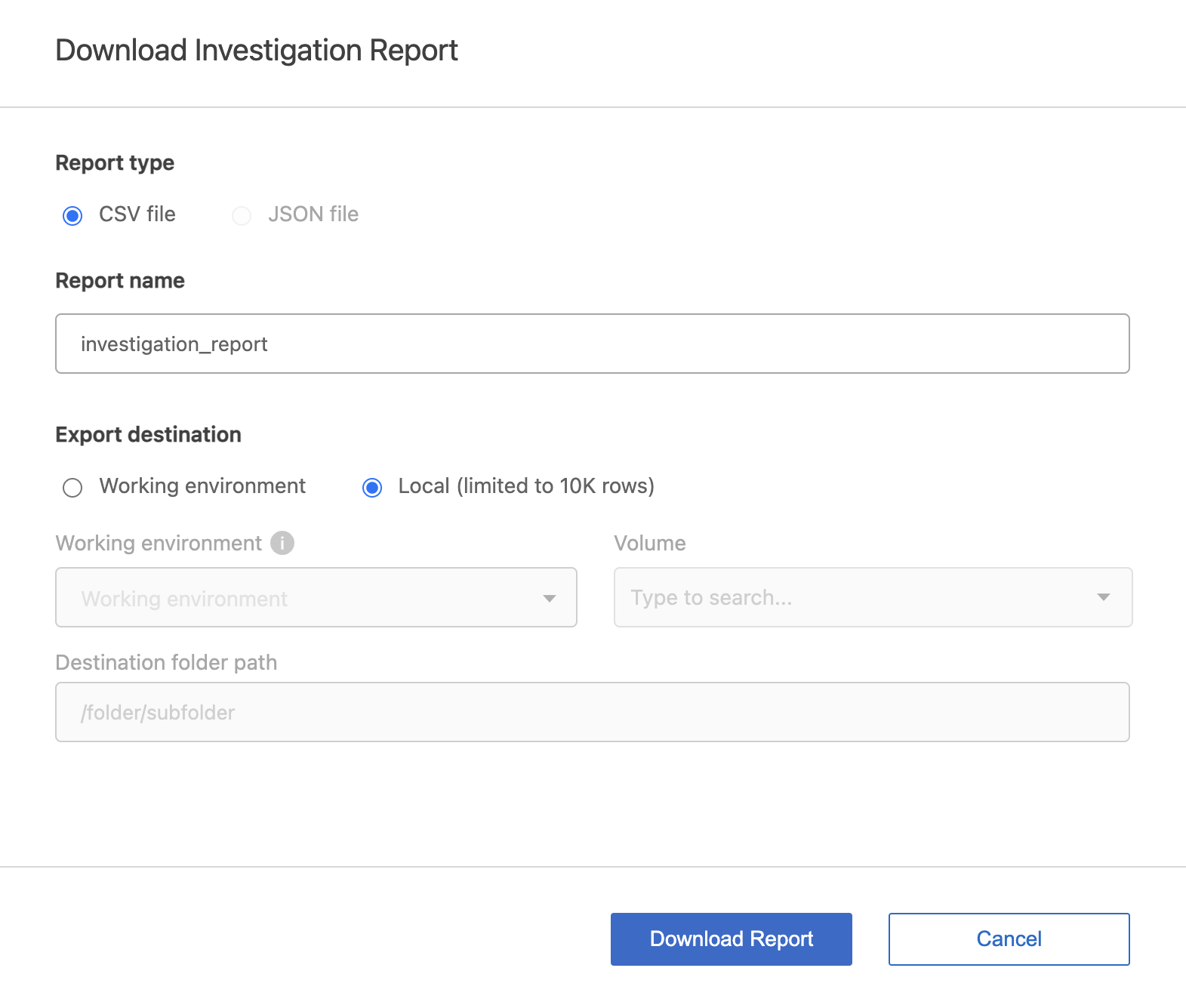Click the Report name text field
This screenshot has height=1008, width=1186.
[x=592, y=344]
